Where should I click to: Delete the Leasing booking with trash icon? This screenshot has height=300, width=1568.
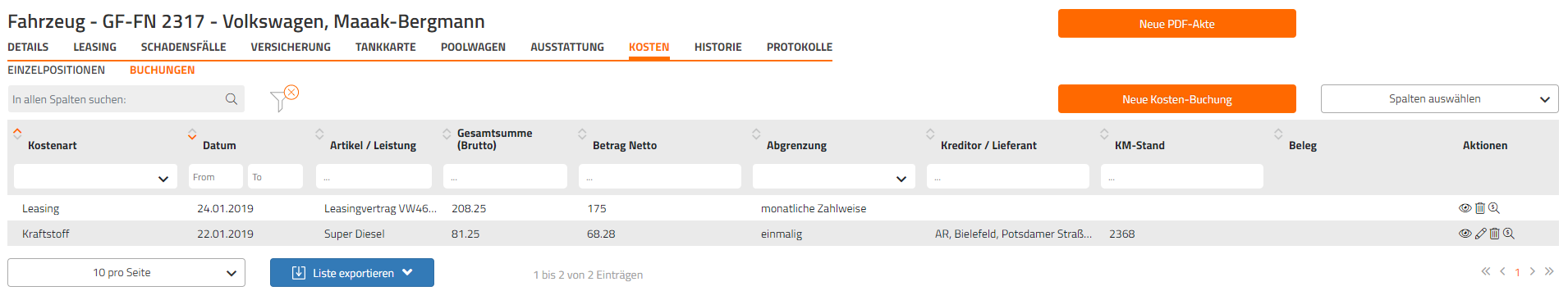(1480, 208)
